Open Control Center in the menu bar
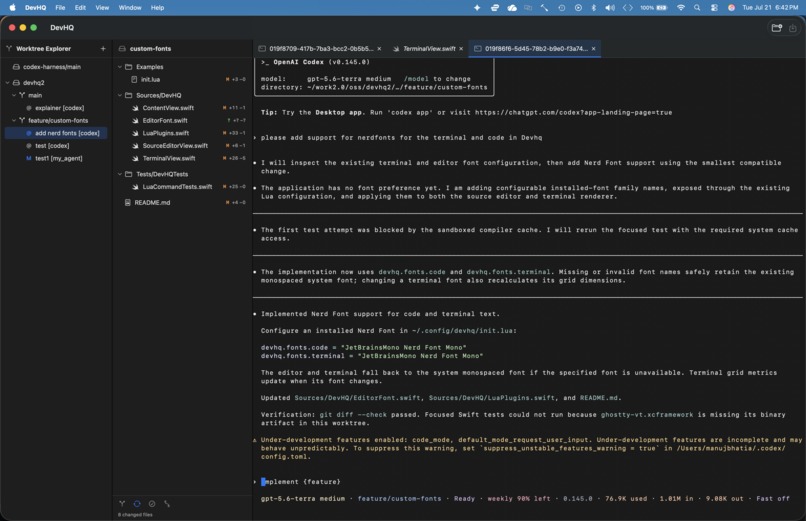 714,8
